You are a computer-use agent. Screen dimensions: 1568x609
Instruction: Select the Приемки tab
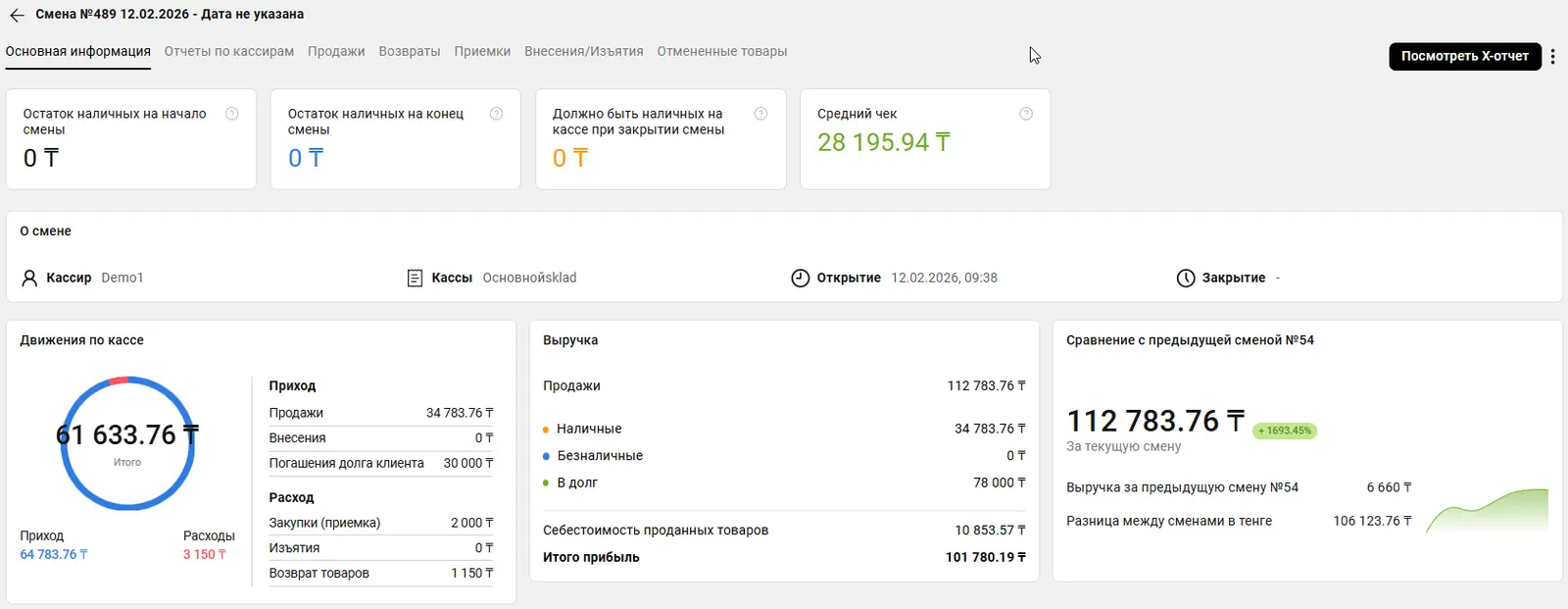click(x=482, y=52)
